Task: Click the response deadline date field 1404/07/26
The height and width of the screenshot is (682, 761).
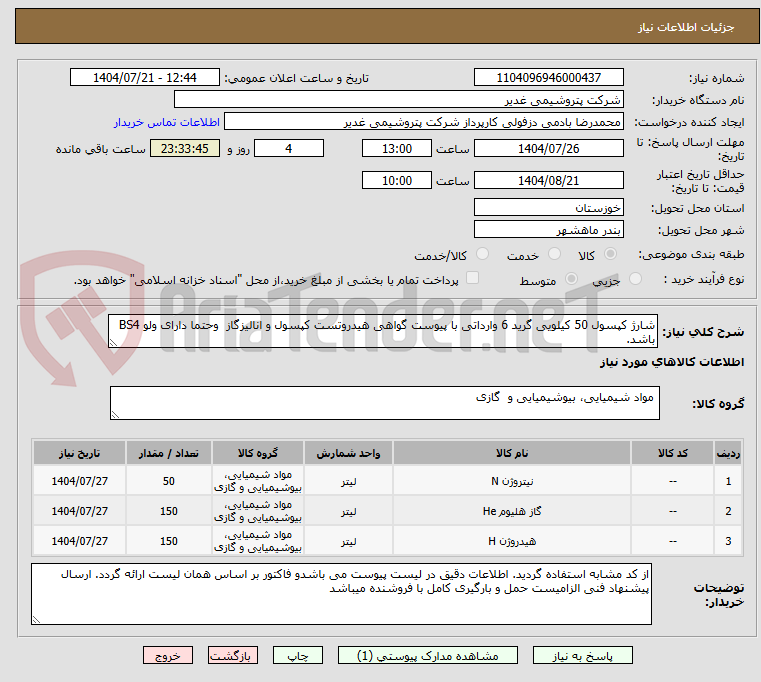Action: click(x=549, y=149)
